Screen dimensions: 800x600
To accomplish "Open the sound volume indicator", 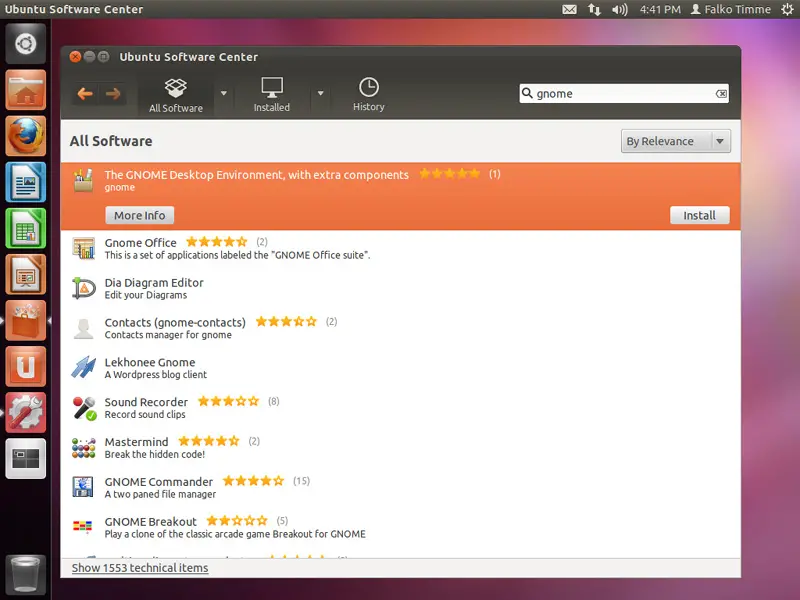I will coord(619,9).
